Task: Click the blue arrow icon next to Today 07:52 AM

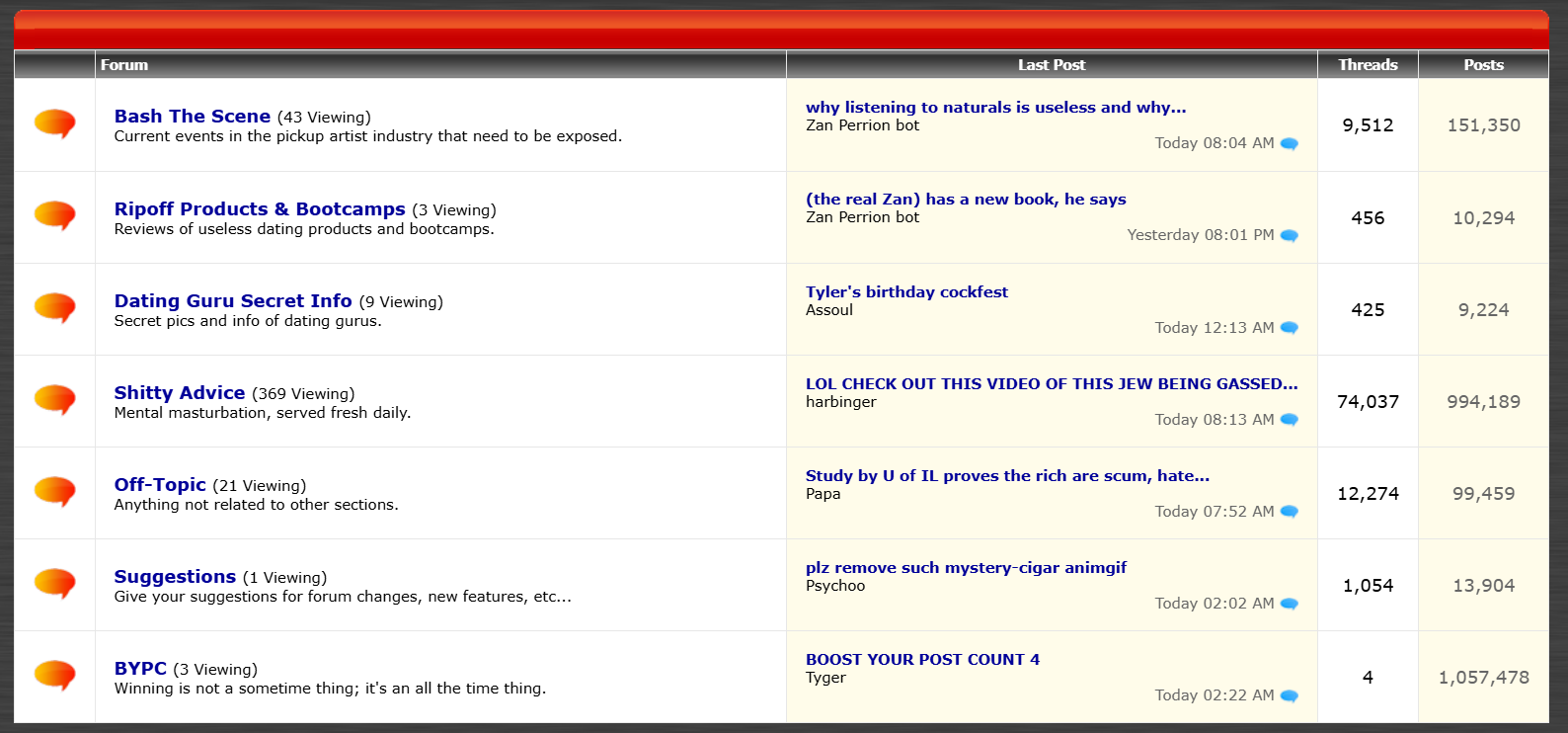Action: 1289,511
